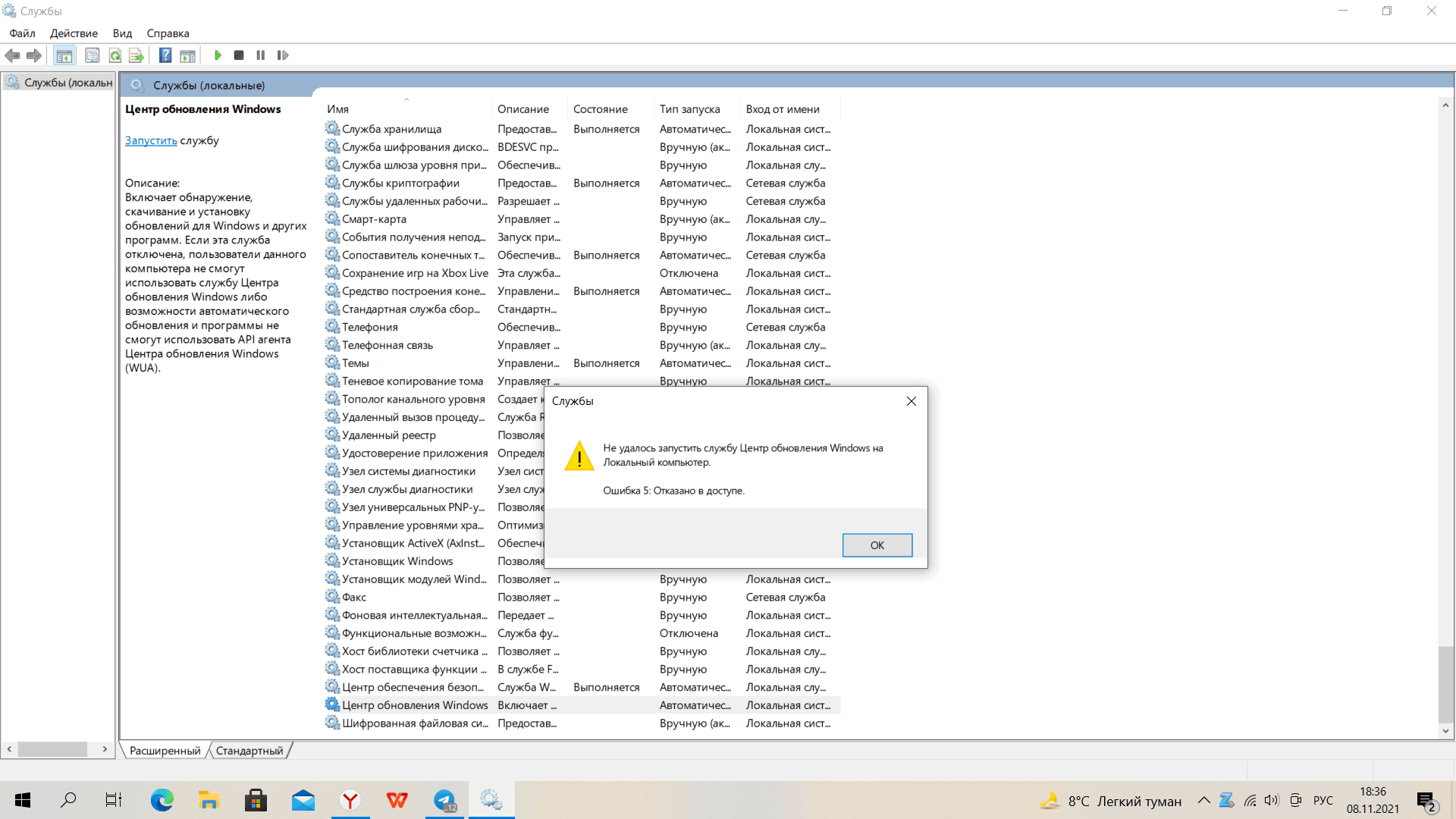Click OK in the error dialog

pos(877,545)
